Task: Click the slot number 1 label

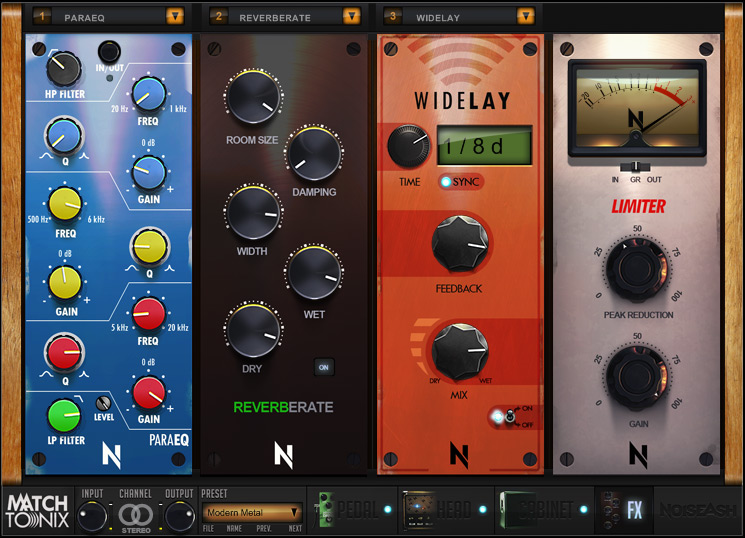Action: tap(42, 16)
